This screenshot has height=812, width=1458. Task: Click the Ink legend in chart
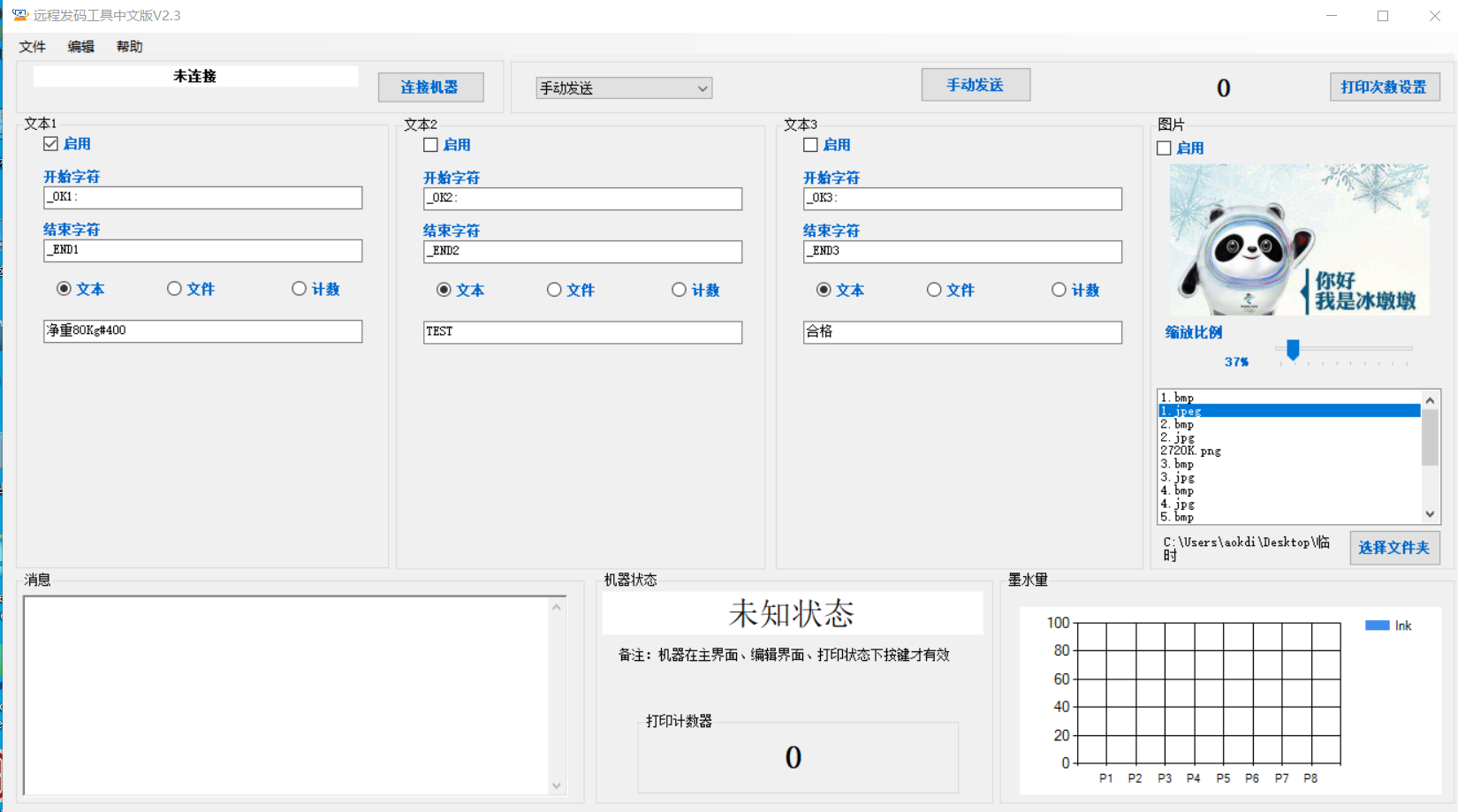pos(1389,626)
